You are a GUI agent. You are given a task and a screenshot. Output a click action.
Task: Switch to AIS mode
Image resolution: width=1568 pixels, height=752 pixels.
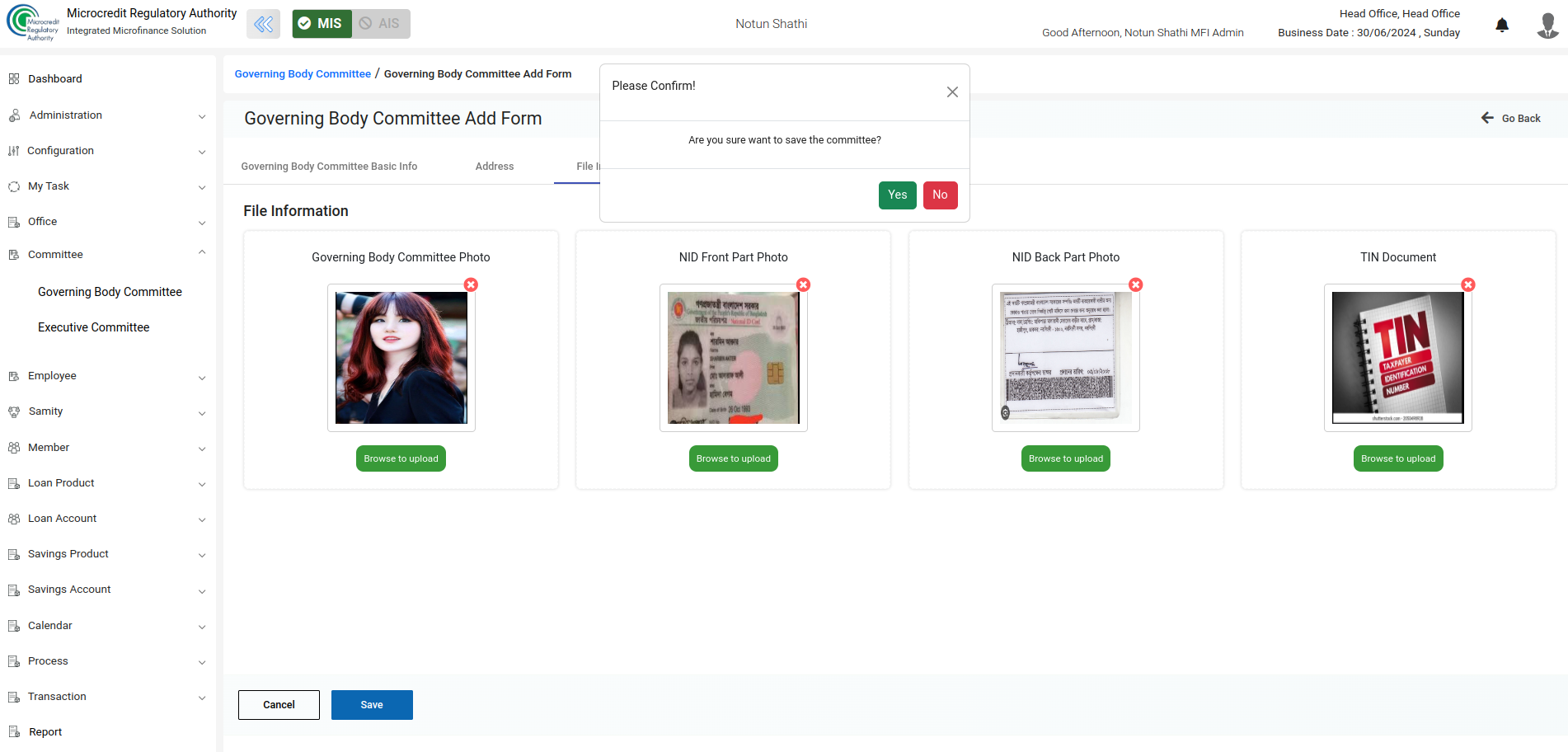380,24
